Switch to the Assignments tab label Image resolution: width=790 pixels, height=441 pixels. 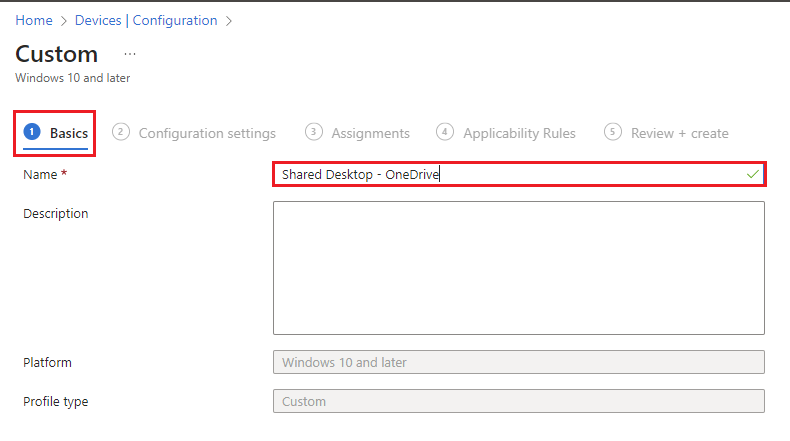[x=370, y=133]
